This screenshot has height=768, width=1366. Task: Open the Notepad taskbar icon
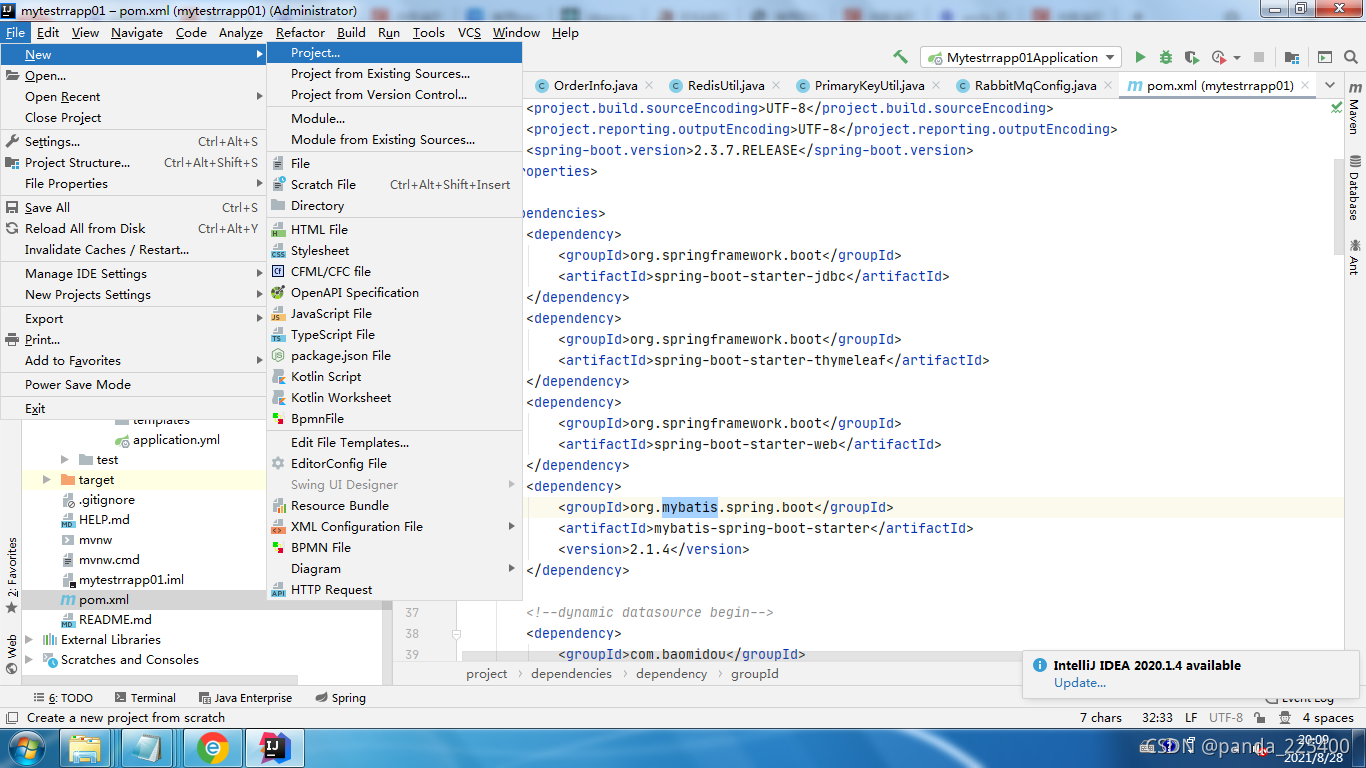pyautogui.click(x=148, y=747)
